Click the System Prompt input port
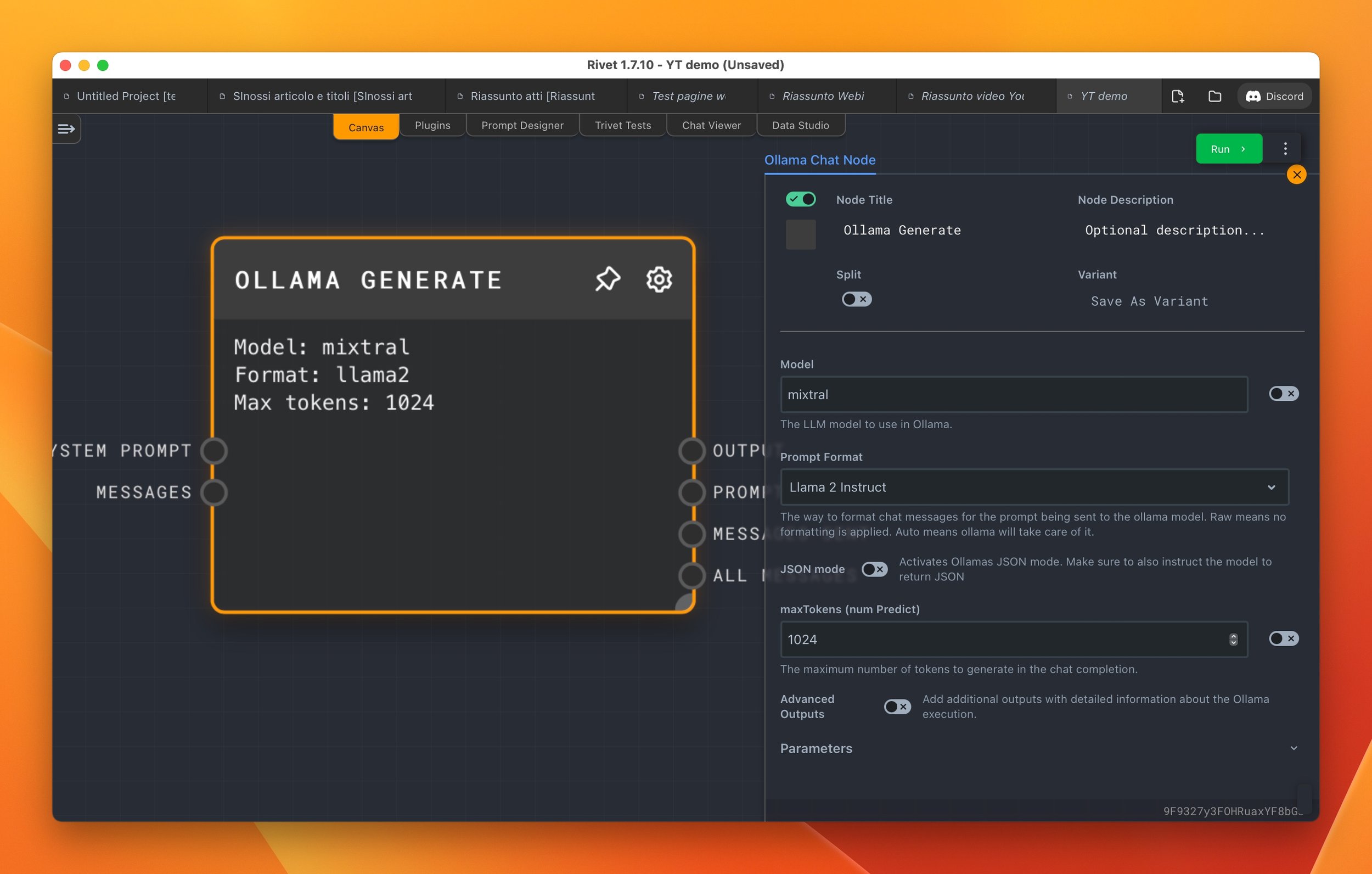Image resolution: width=1372 pixels, height=874 pixels. [x=213, y=450]
